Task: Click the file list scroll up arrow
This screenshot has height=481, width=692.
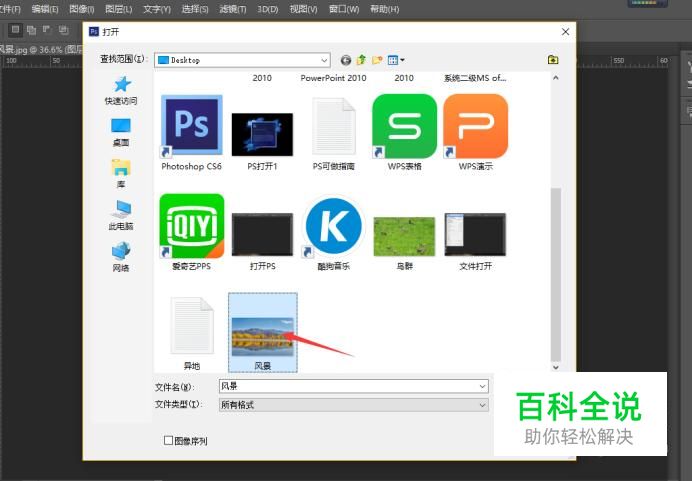Action: pos(556,78)
